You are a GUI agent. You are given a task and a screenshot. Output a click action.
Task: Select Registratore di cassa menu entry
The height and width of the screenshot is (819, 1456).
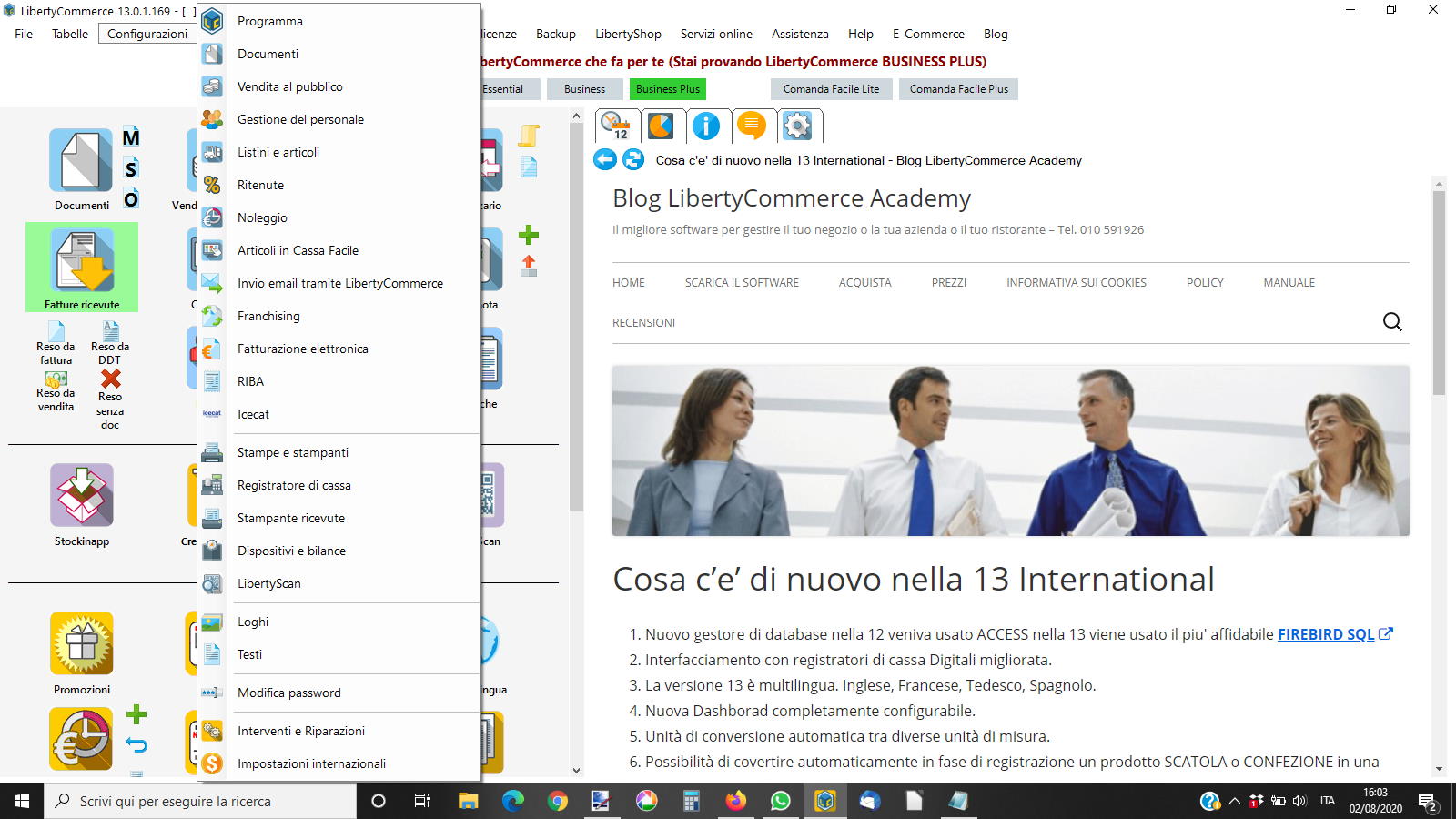coord(339,485)
